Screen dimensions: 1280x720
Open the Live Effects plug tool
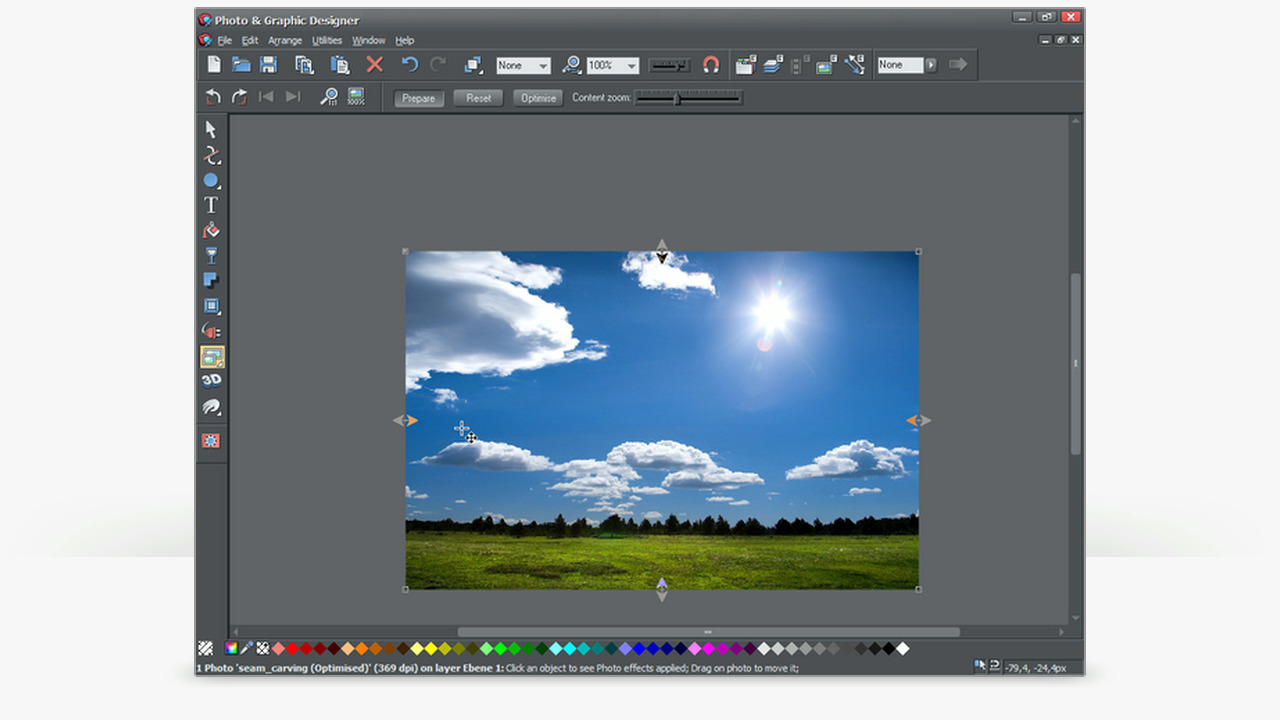(211, 331)
